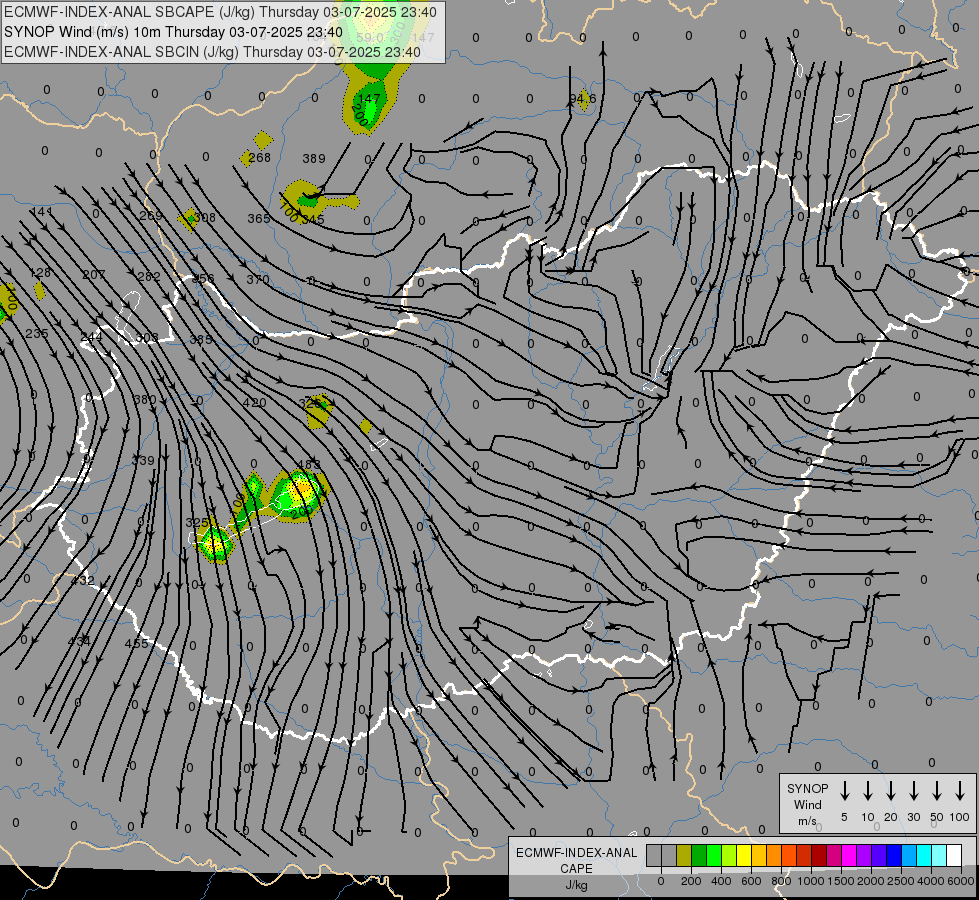Click the 235 value on the map
This screenshot has width=979, height=900.
(x=37, y=334)
